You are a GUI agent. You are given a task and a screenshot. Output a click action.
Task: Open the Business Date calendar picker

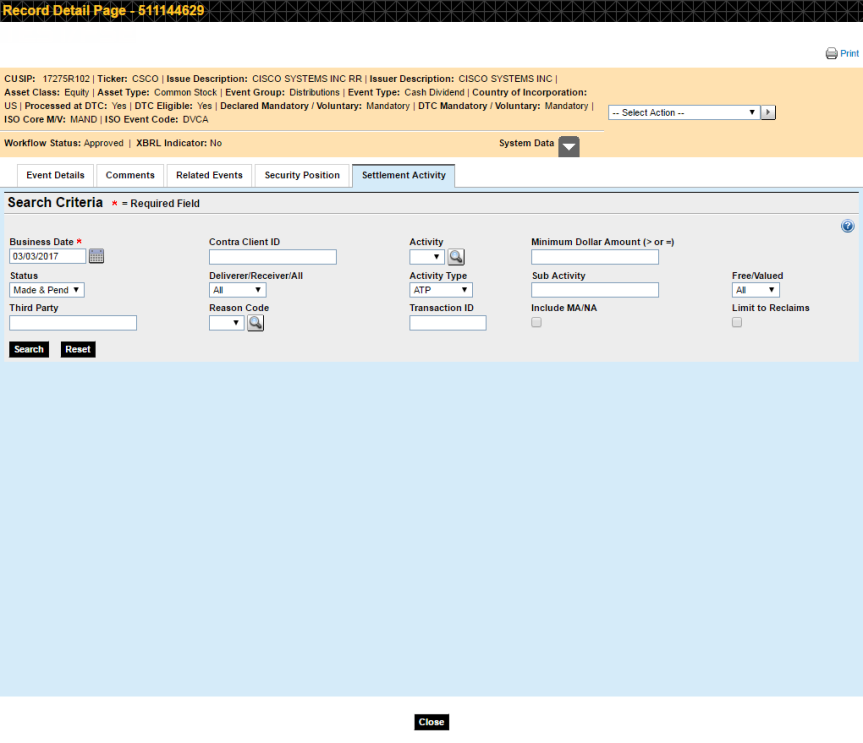[x=96, y=257]
